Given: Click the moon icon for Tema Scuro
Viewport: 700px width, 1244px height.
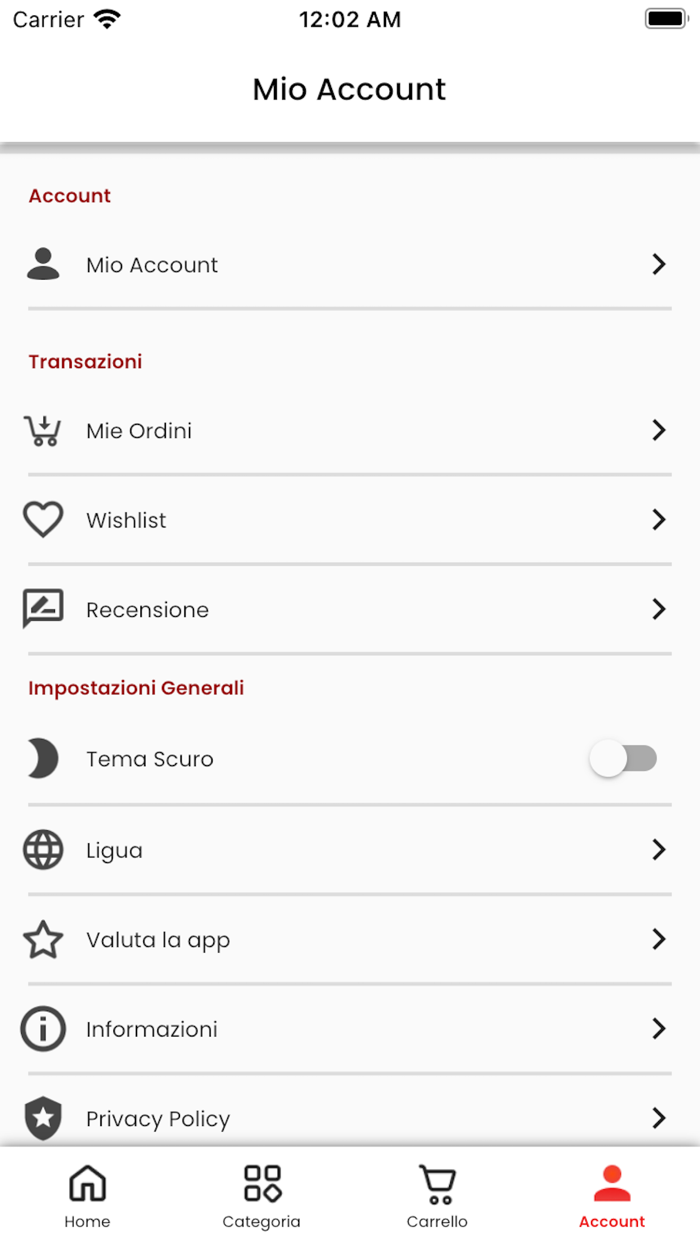Looking at the screenshot, I should click(43, 759).
